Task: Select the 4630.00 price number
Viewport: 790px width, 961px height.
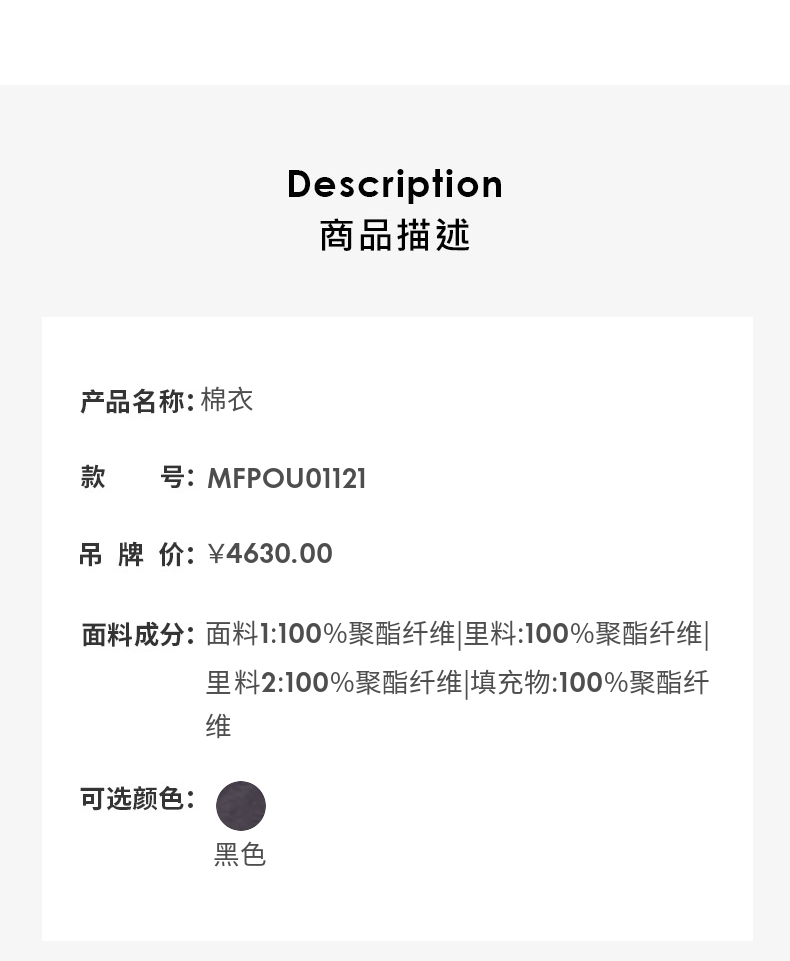Action: [279, 554]
